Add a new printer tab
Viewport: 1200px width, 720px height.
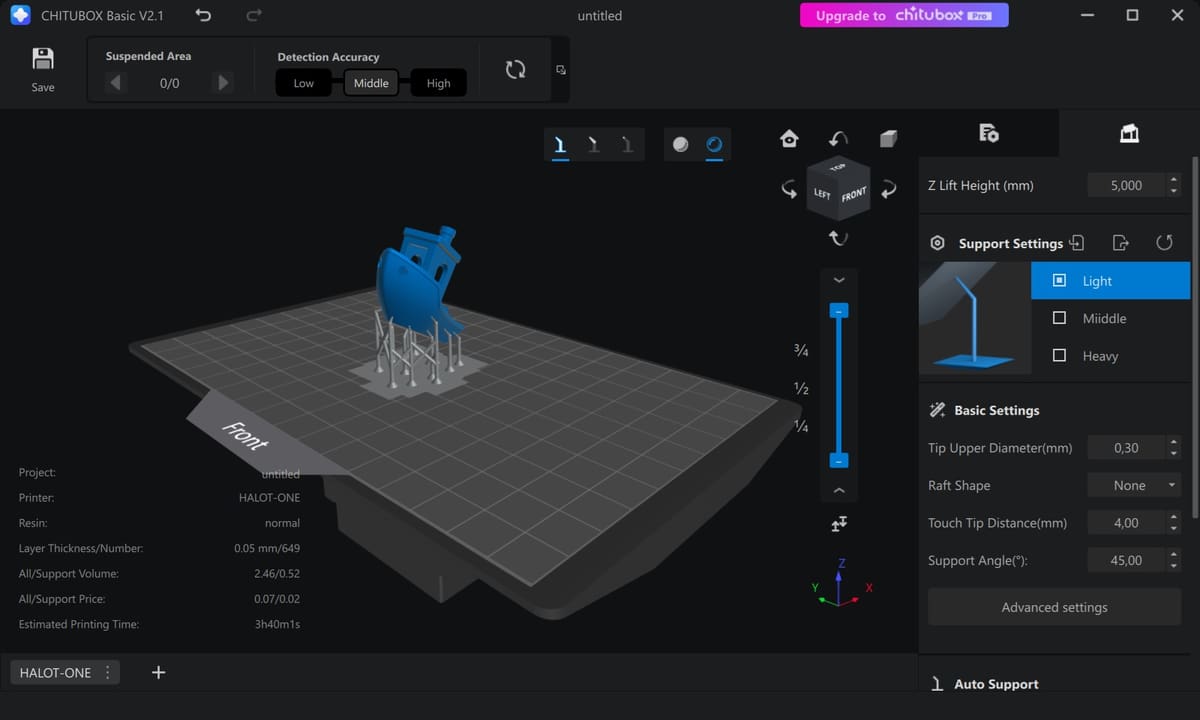[158, 672]
